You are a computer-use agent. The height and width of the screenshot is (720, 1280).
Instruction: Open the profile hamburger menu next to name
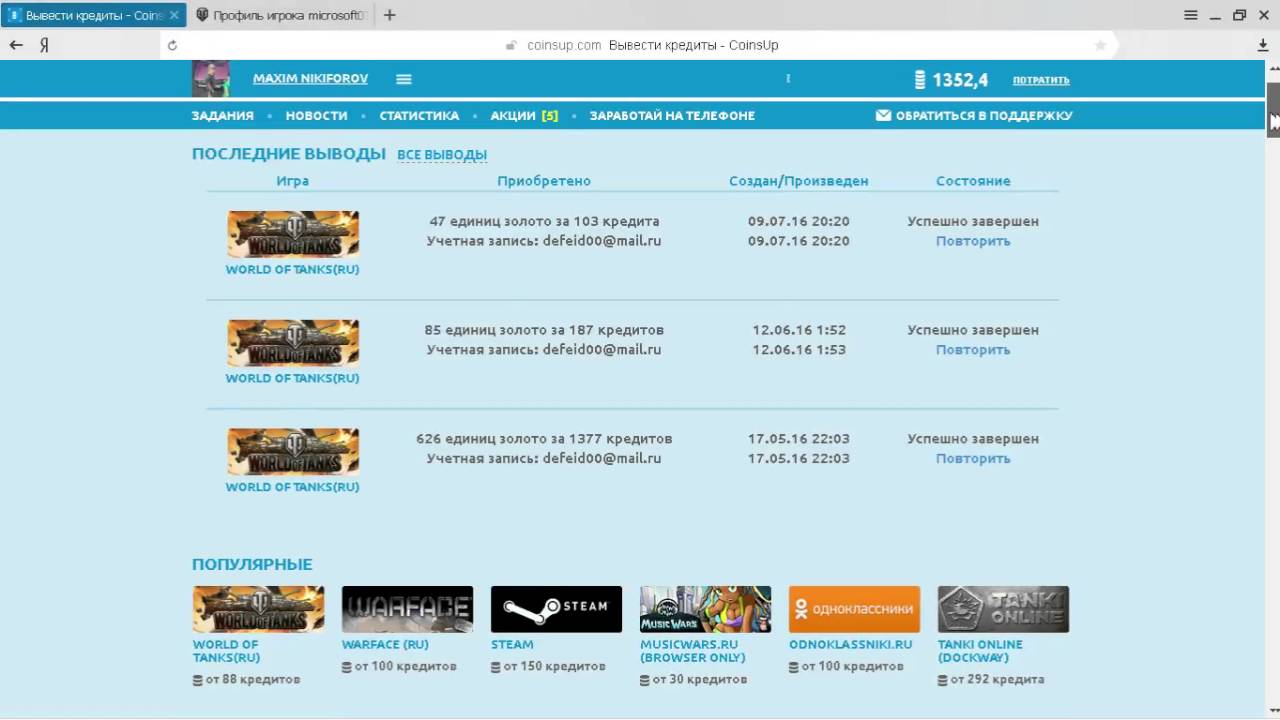(x=404, y=79)
